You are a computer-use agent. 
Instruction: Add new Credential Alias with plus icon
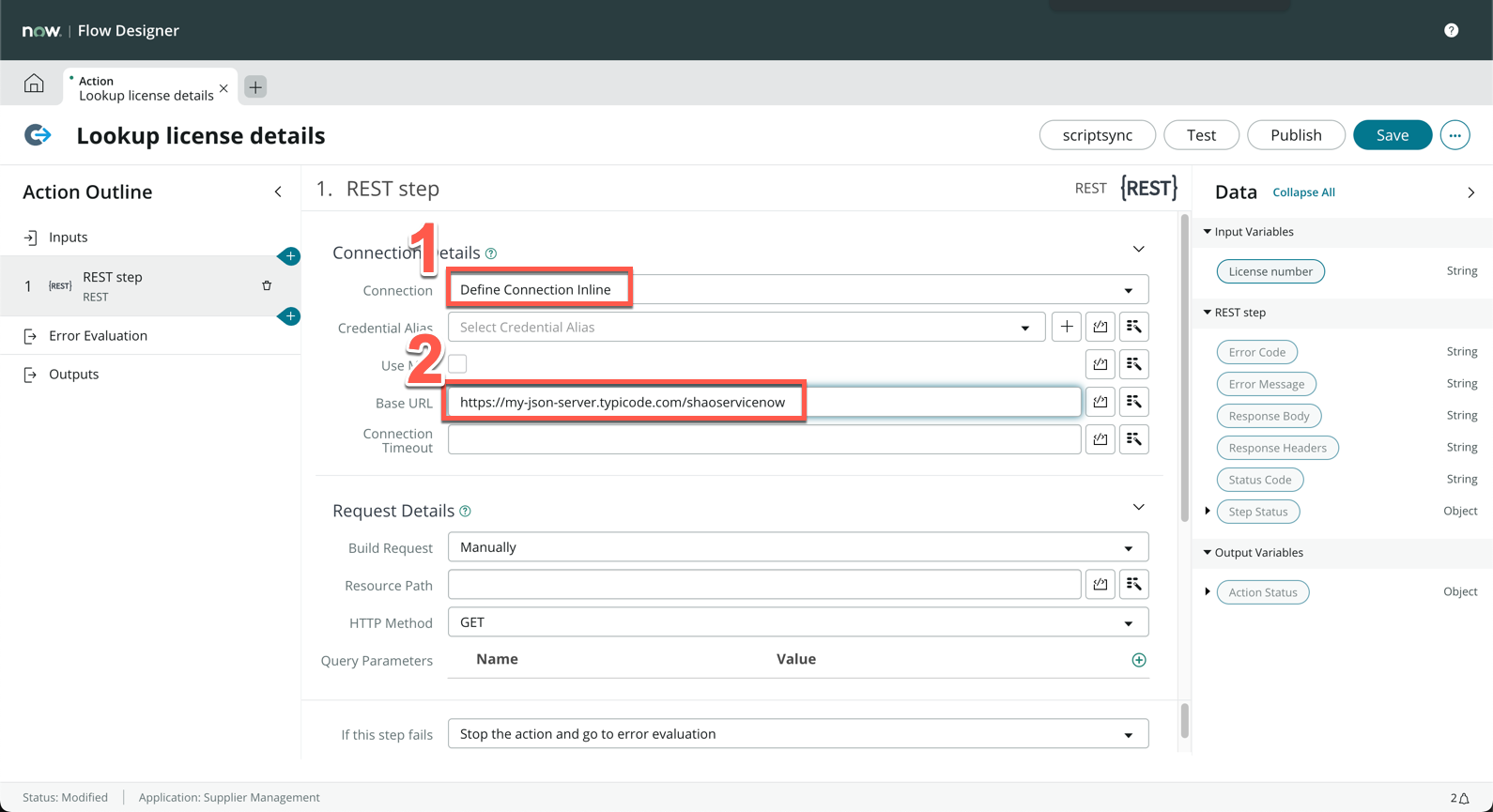(1067, 327)
